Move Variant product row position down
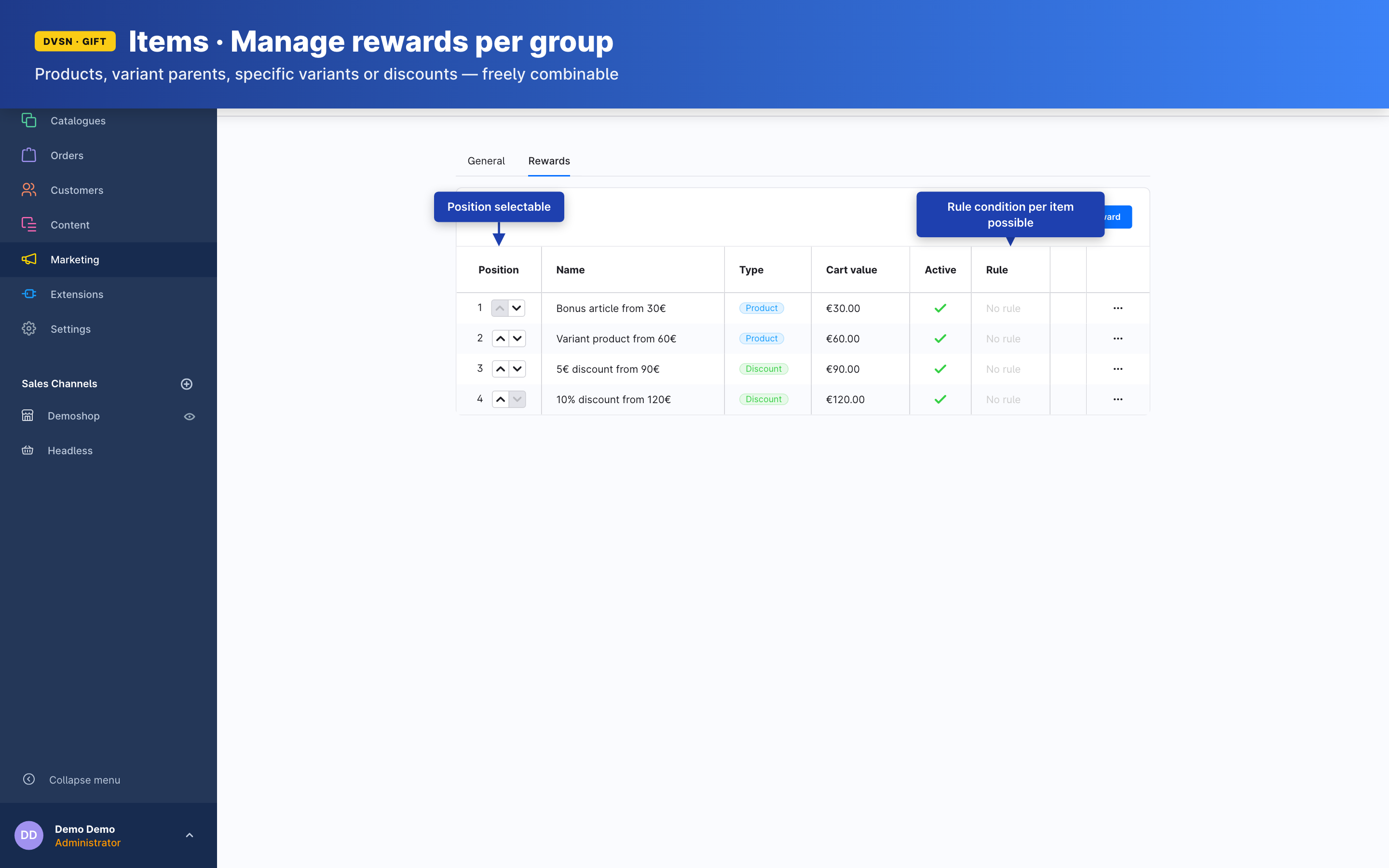 point(517,339)
